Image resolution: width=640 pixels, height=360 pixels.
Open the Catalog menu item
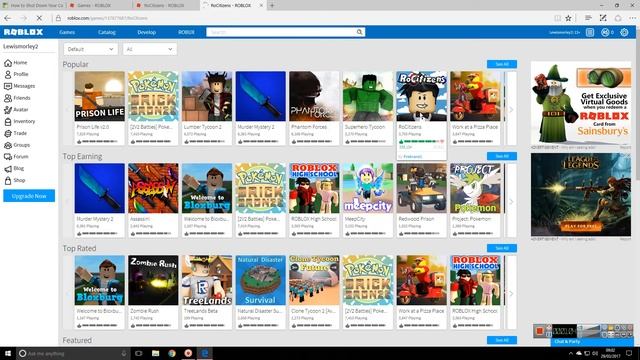(x=107, y=32)
